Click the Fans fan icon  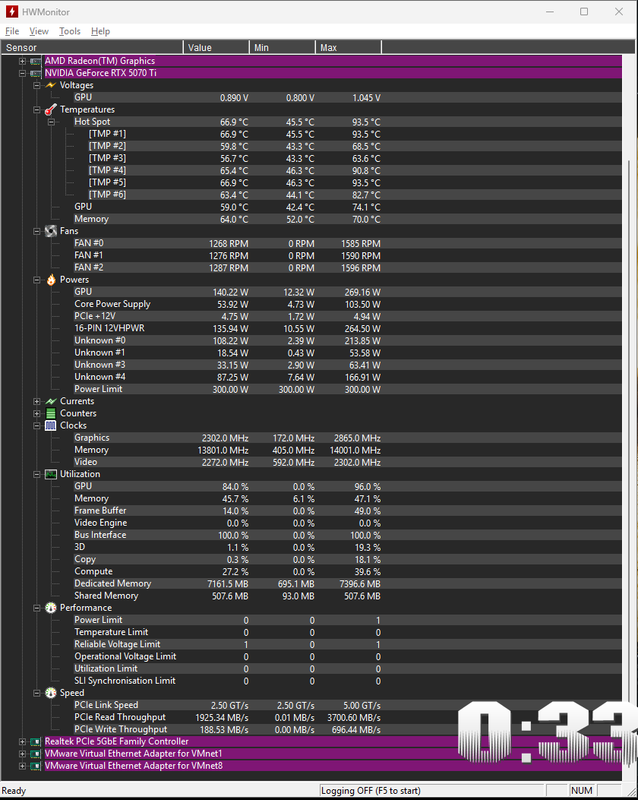(x=51, y=231)
